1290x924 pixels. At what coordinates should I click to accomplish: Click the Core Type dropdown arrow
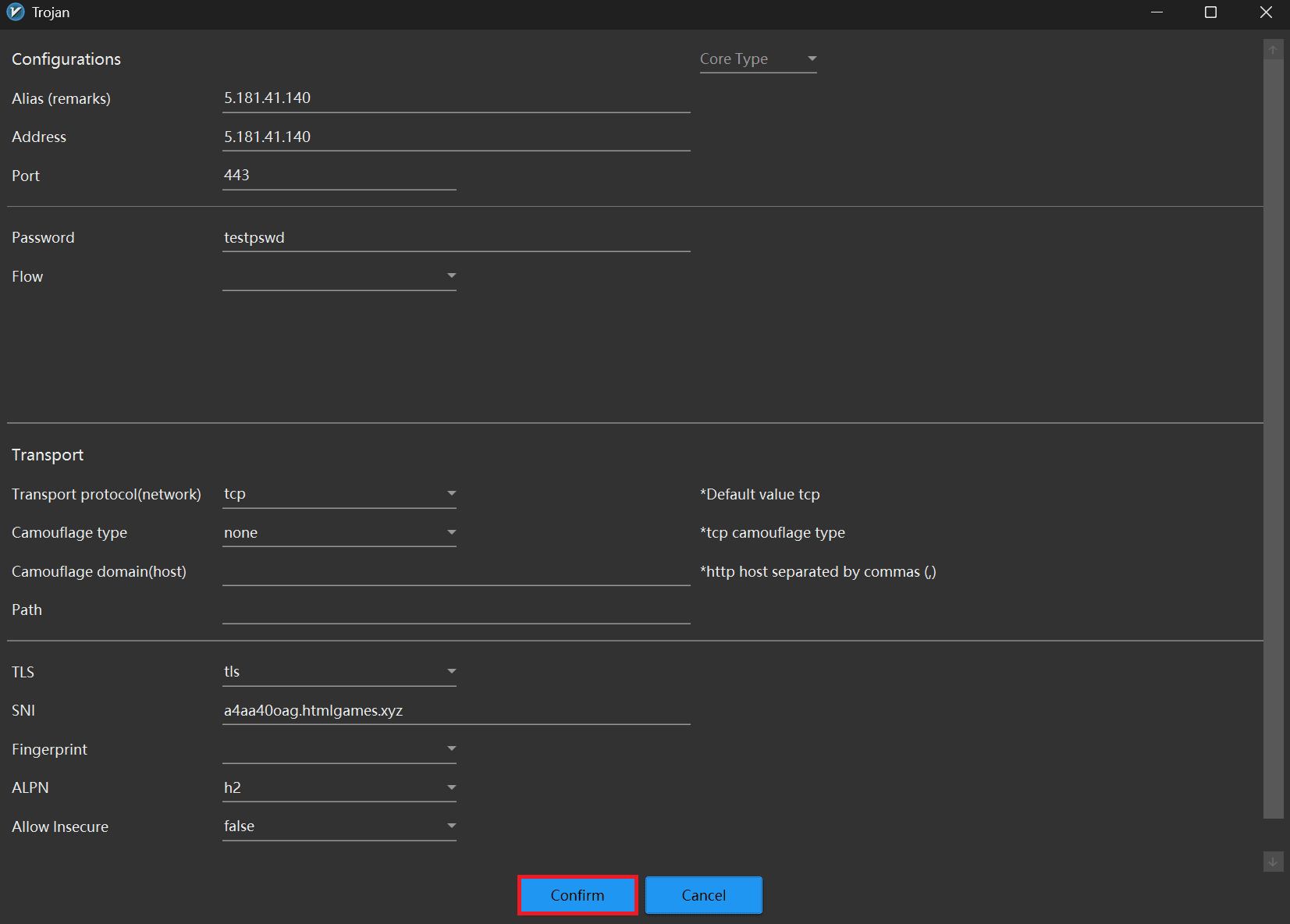812,59
